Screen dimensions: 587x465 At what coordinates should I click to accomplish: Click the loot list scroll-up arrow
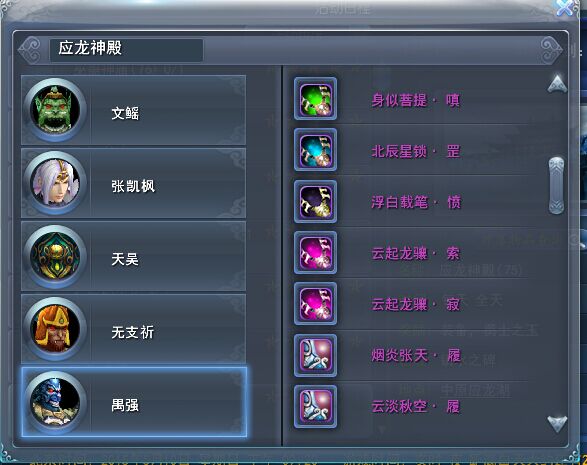coord(557,84)
